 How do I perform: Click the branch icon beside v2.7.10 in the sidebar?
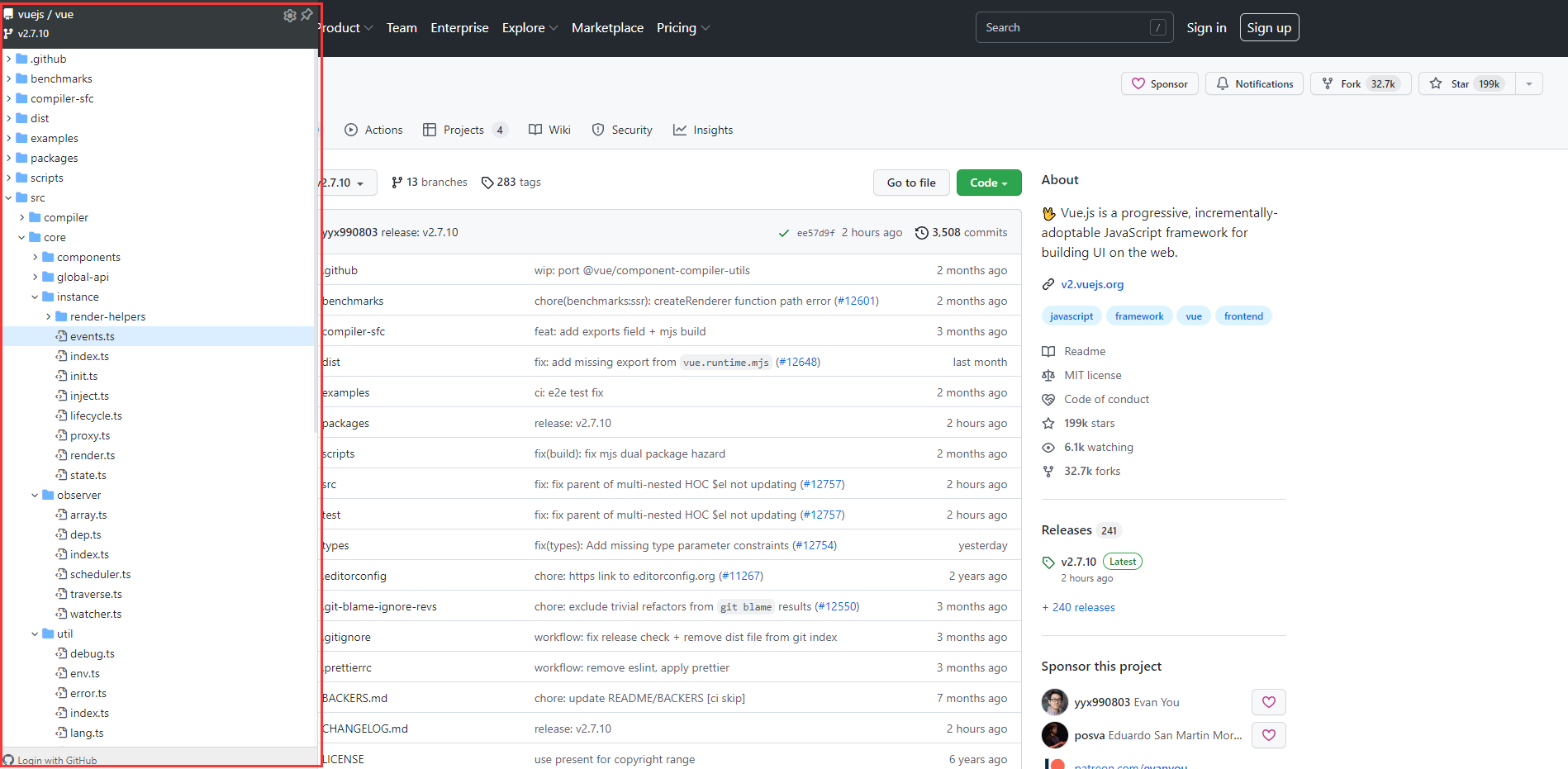tap(8, 34)
